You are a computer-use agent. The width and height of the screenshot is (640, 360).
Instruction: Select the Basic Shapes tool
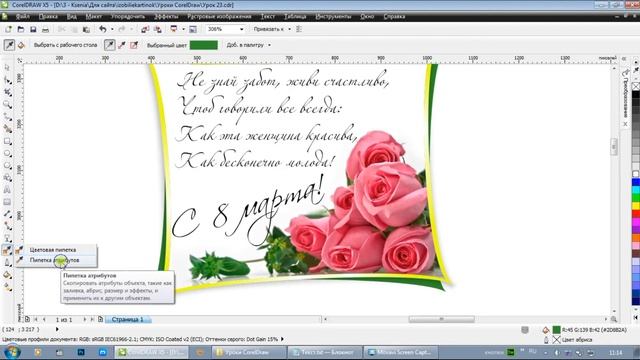[7, 178]
